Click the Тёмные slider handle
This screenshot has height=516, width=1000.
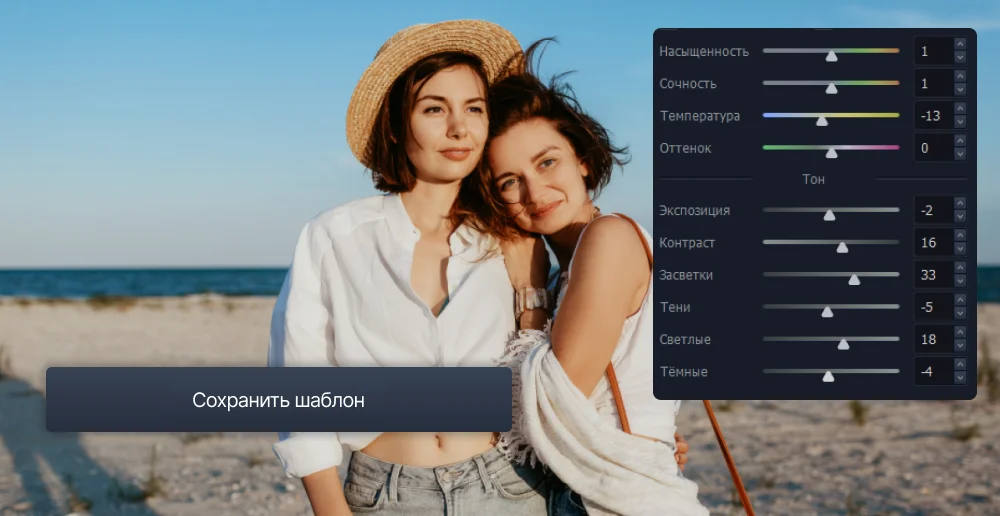tap(828, 376)
